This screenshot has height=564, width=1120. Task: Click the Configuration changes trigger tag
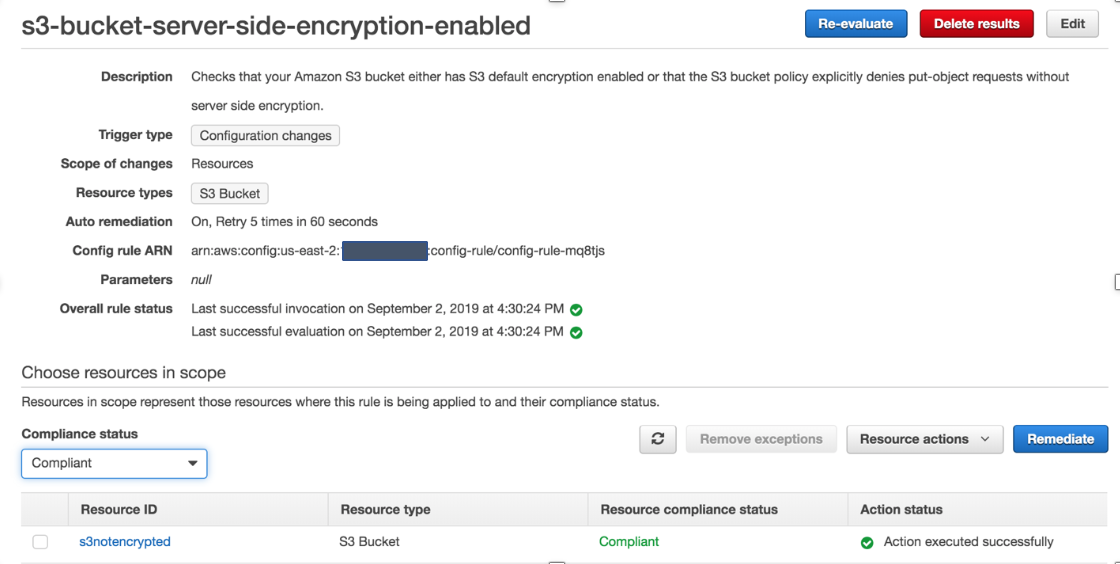(265, 136)
